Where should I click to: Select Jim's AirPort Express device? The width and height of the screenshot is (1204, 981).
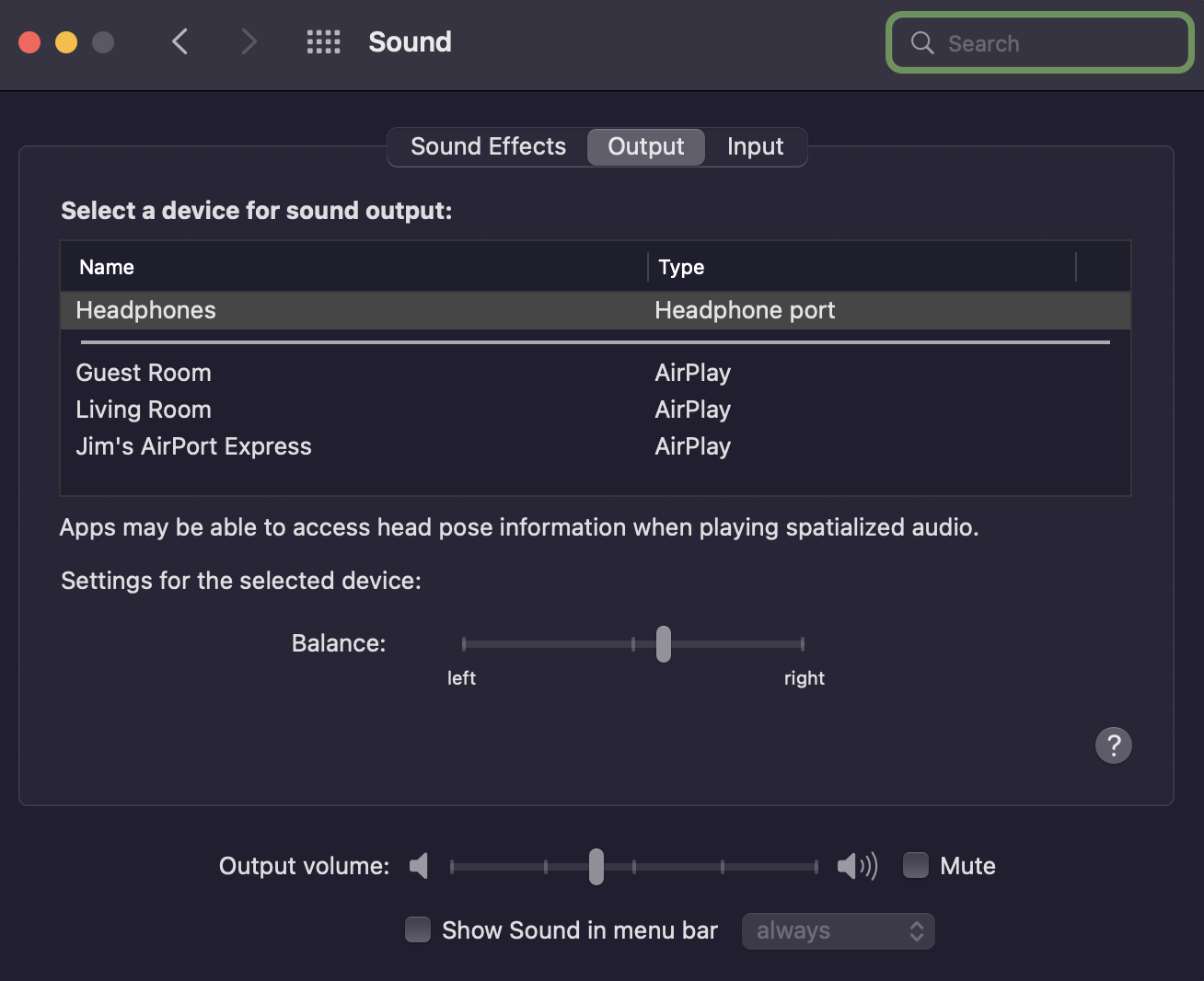click(x=193, y=446)
